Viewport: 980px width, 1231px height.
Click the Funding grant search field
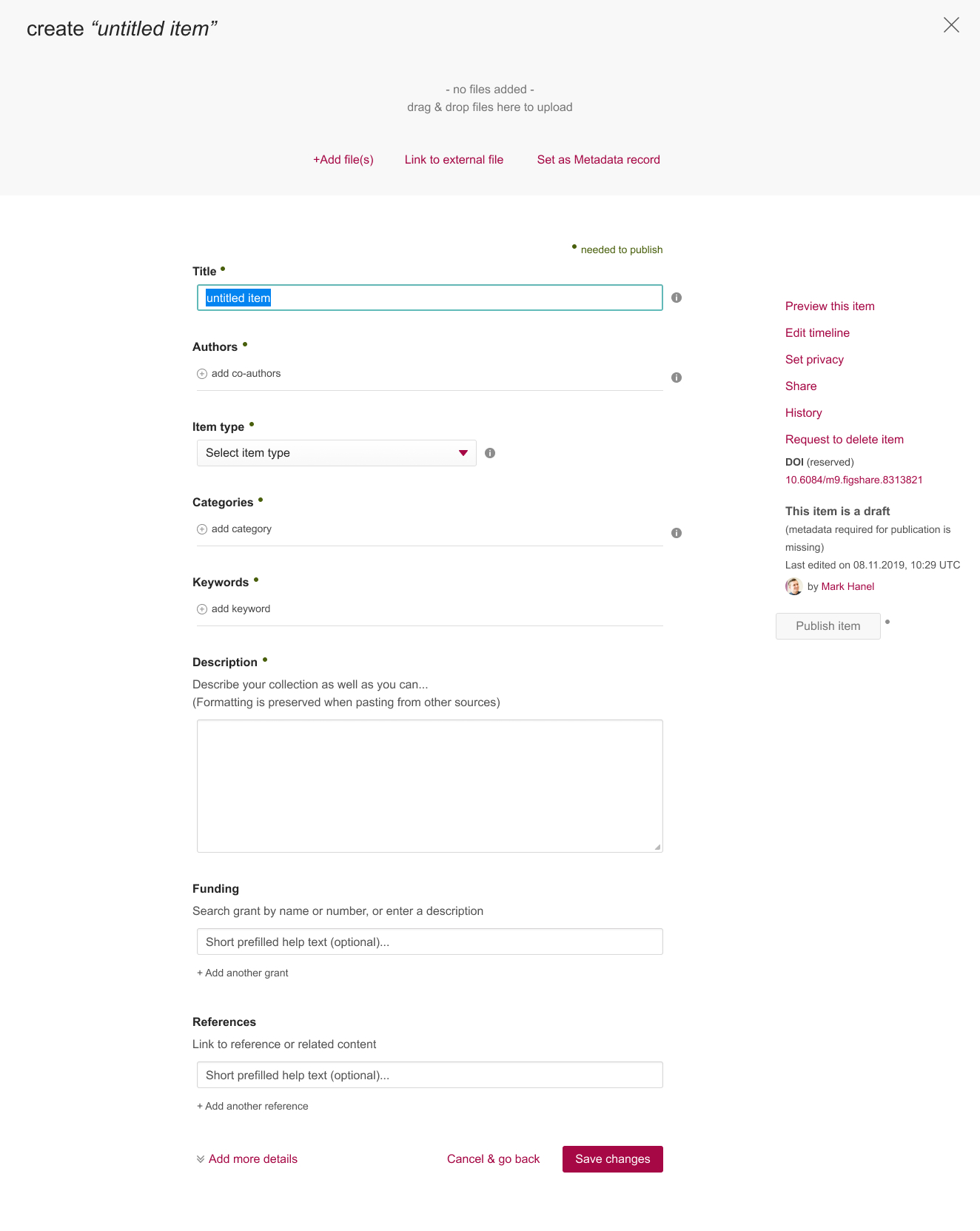(x=430, y=942)
